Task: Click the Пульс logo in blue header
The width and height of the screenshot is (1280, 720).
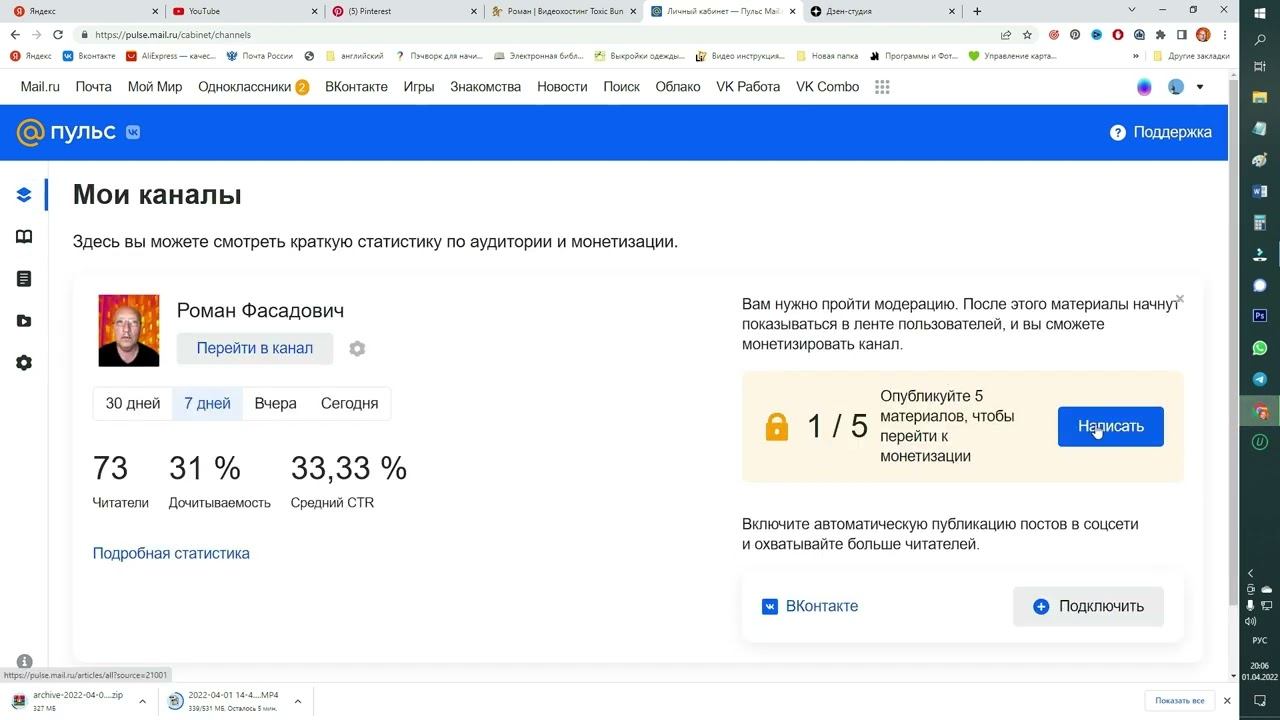Action: [66, 132]
